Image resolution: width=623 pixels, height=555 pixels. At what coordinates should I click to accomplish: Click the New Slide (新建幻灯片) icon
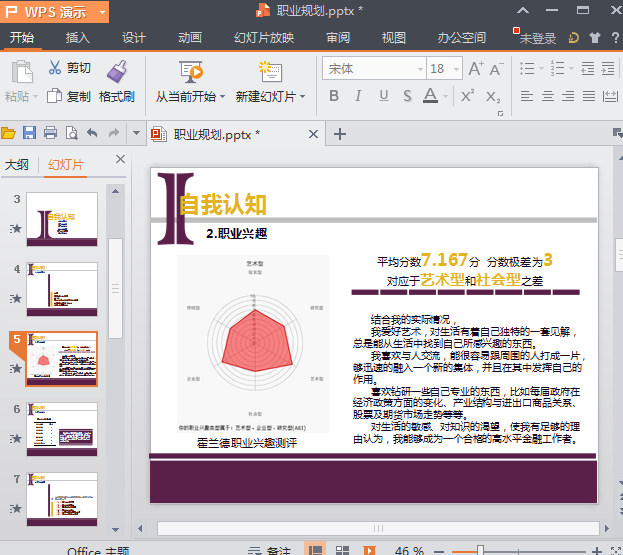coord(270,71)
